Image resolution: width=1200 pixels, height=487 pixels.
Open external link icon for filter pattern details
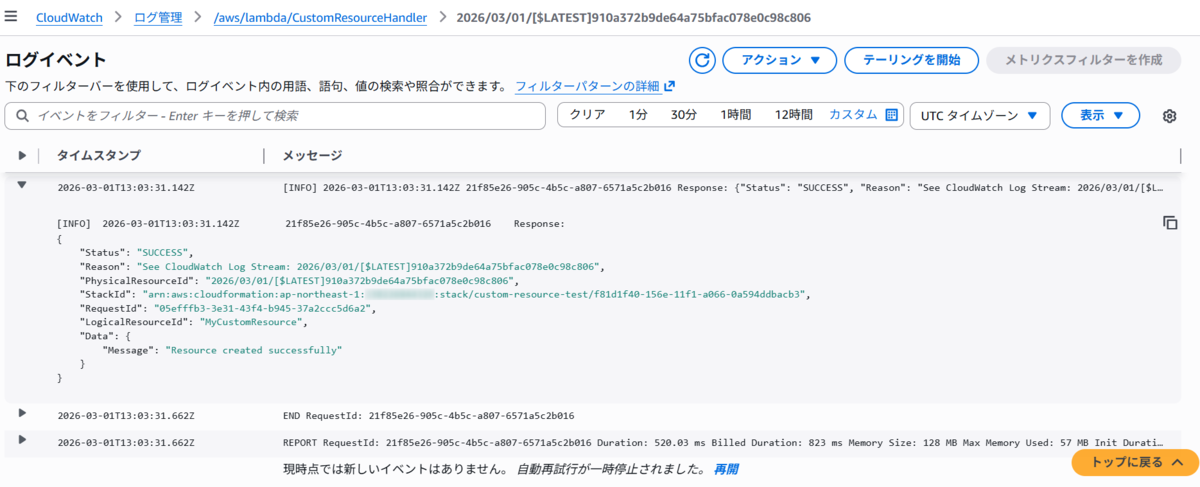669,87
